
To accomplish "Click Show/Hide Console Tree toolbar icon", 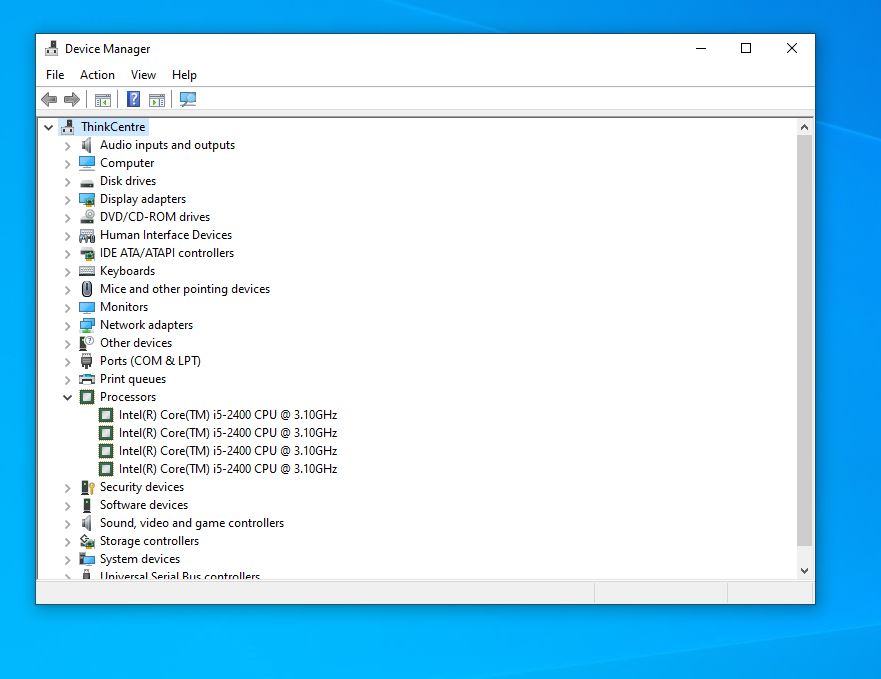I will point(102,99).
